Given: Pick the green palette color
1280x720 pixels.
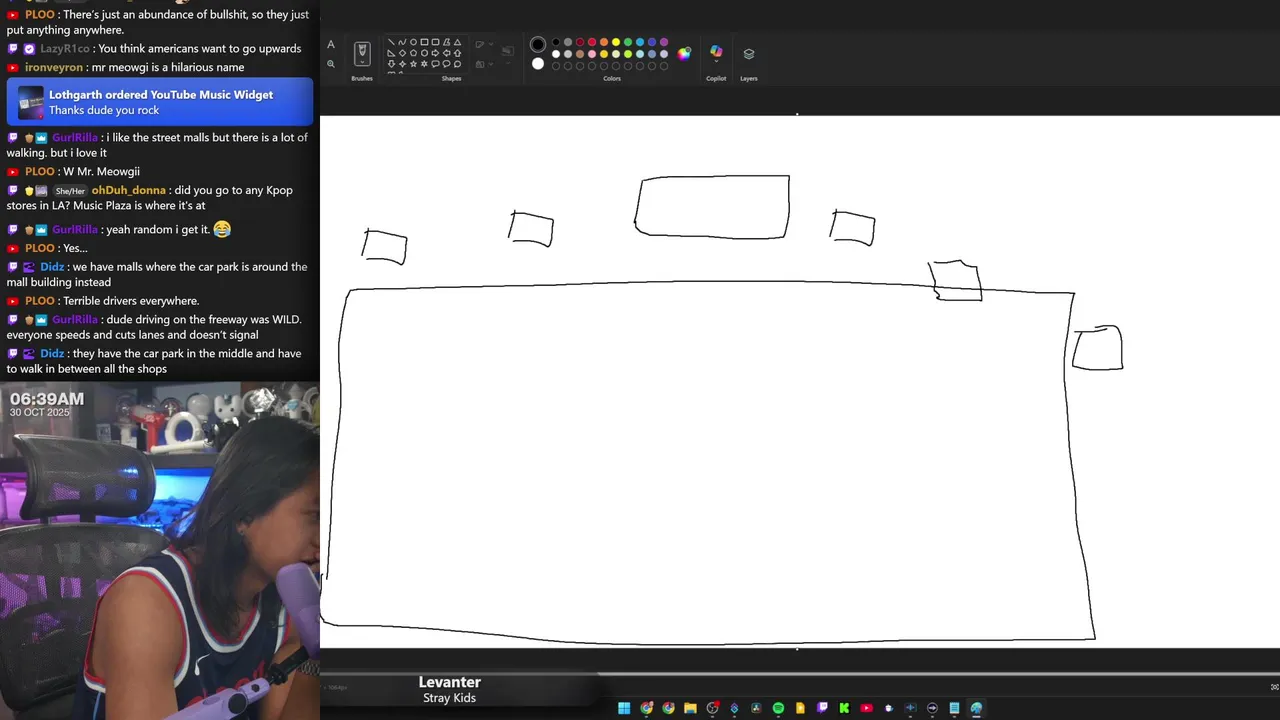Looking at the screenshot, I should (x=628, y=42).
